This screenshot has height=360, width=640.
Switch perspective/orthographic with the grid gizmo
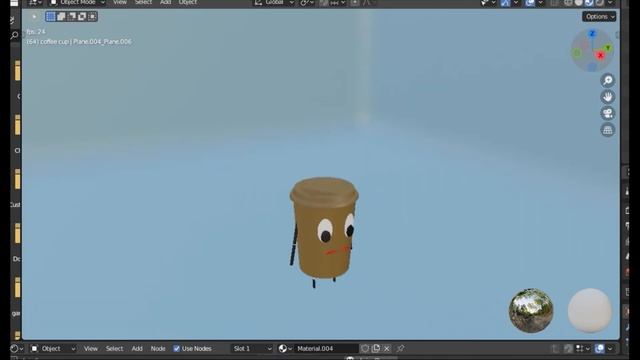(607, 130)
